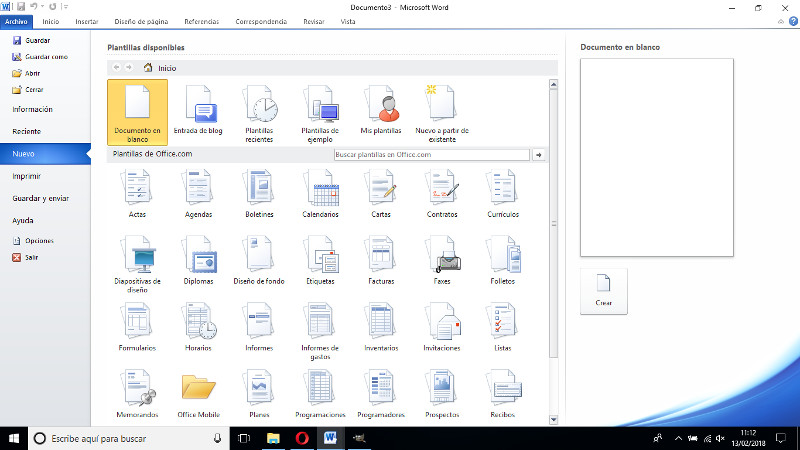800x450 pixels.
Task: Switch to the Referencias ribbon tab
Action: click(x=202, y=21)
